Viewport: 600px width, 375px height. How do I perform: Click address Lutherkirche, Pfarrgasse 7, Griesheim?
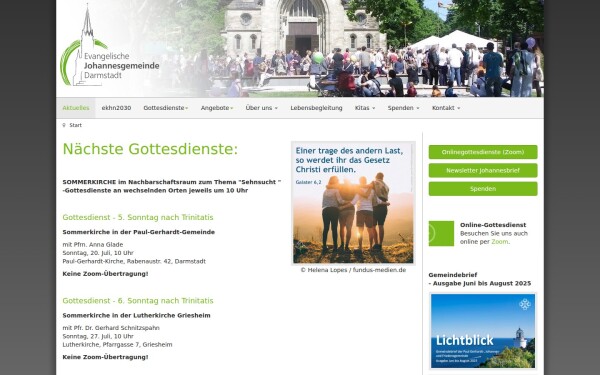117,345
